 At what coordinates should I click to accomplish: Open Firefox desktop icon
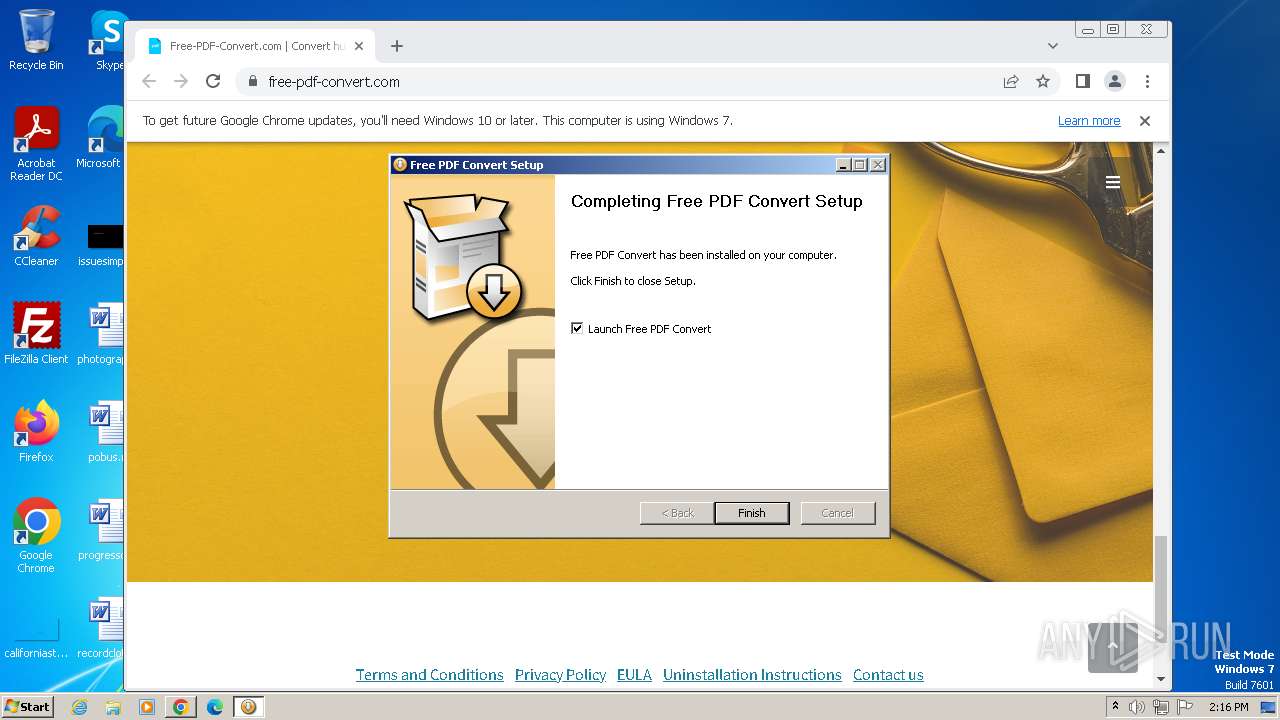(x=36, y=432)
